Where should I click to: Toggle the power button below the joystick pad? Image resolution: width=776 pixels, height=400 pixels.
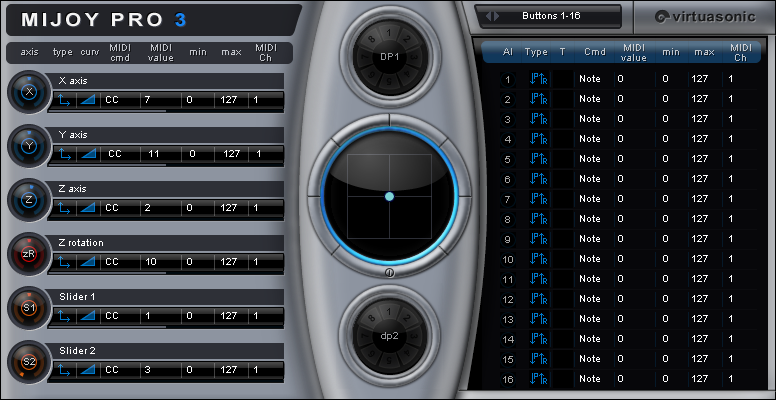389,274
